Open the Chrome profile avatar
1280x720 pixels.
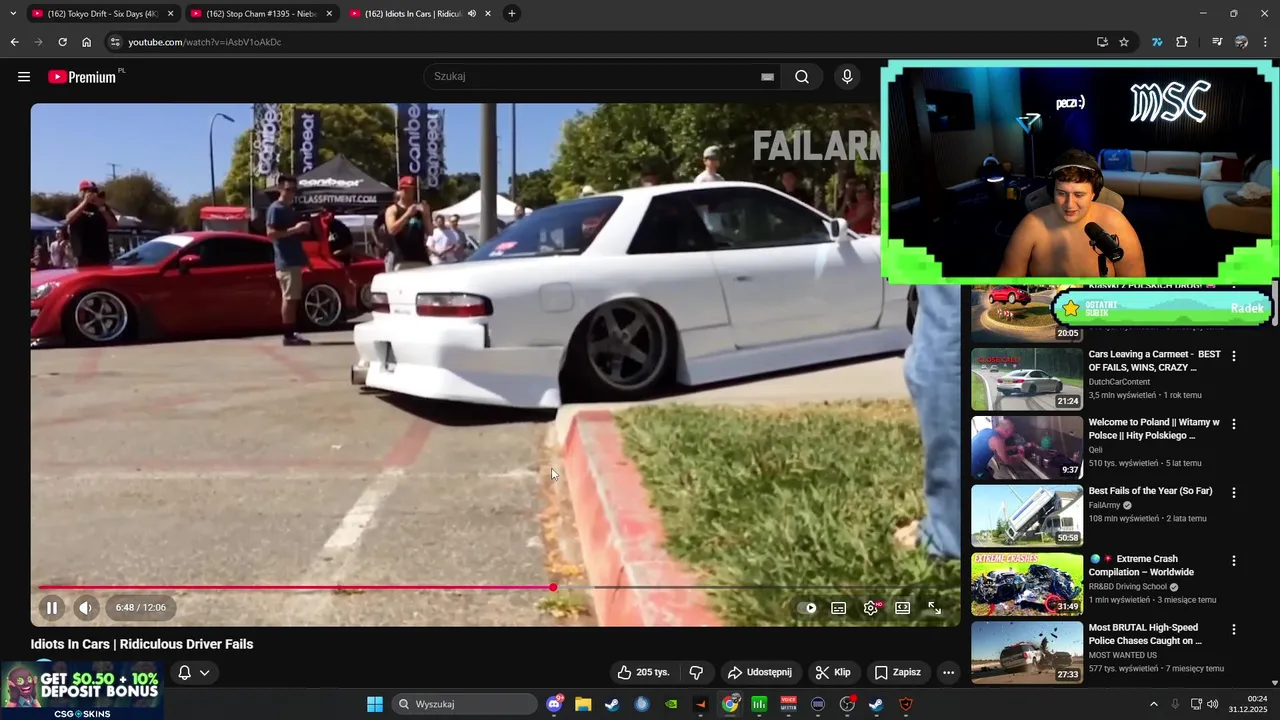click(x=1241, y=42)
